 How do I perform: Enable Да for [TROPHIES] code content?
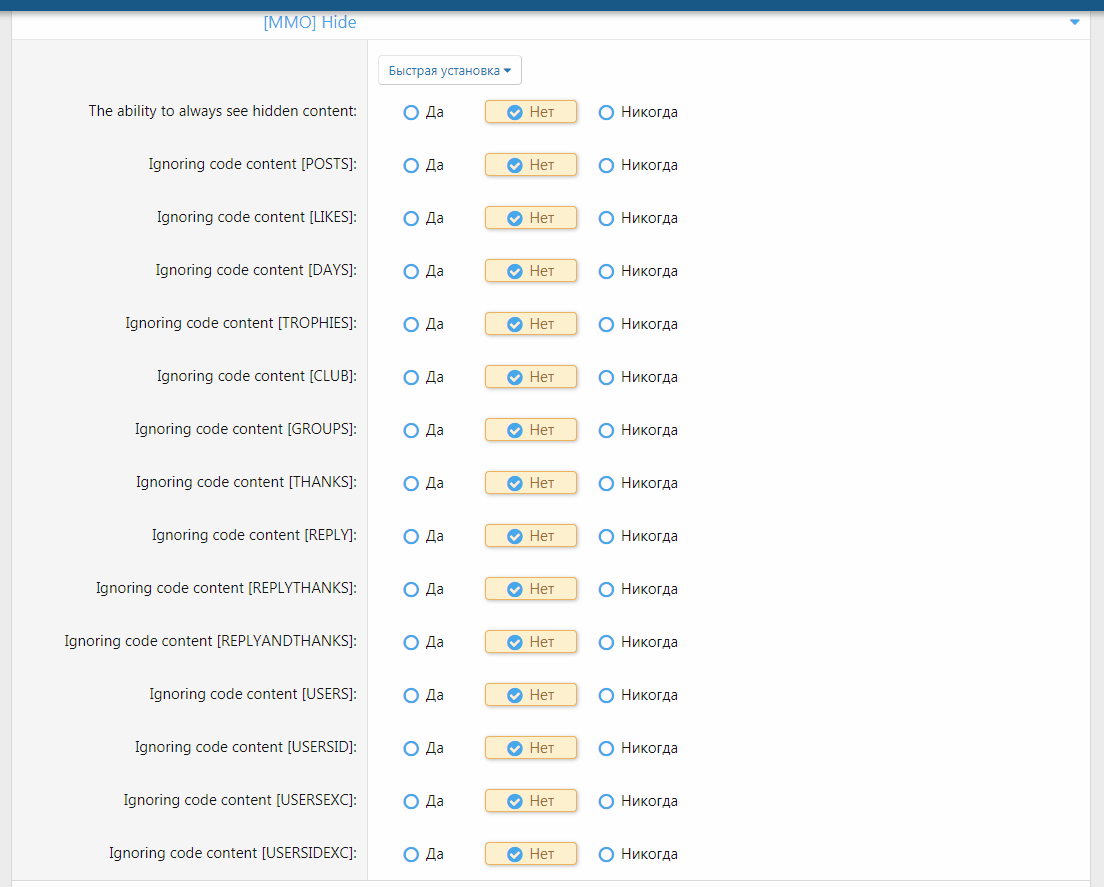(x=411, y=325)
